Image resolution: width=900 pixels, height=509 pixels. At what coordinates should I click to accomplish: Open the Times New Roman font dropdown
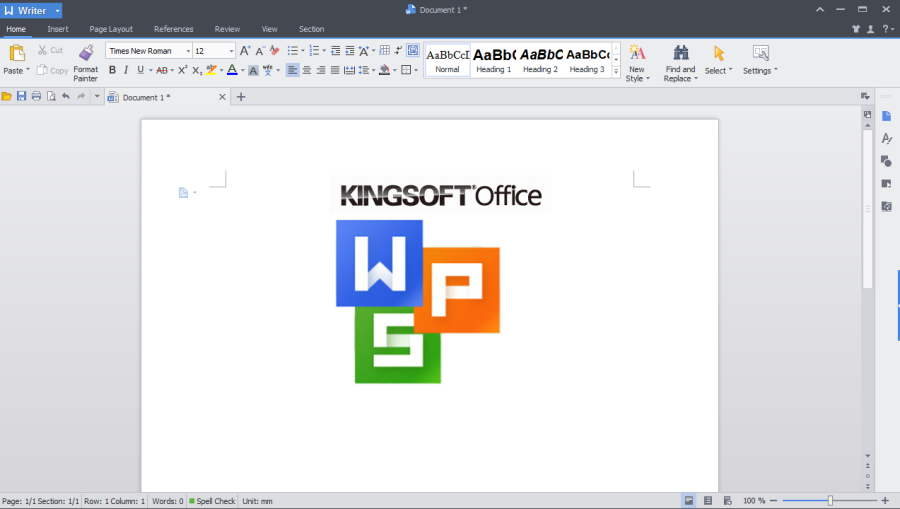(x=188, y=51)
